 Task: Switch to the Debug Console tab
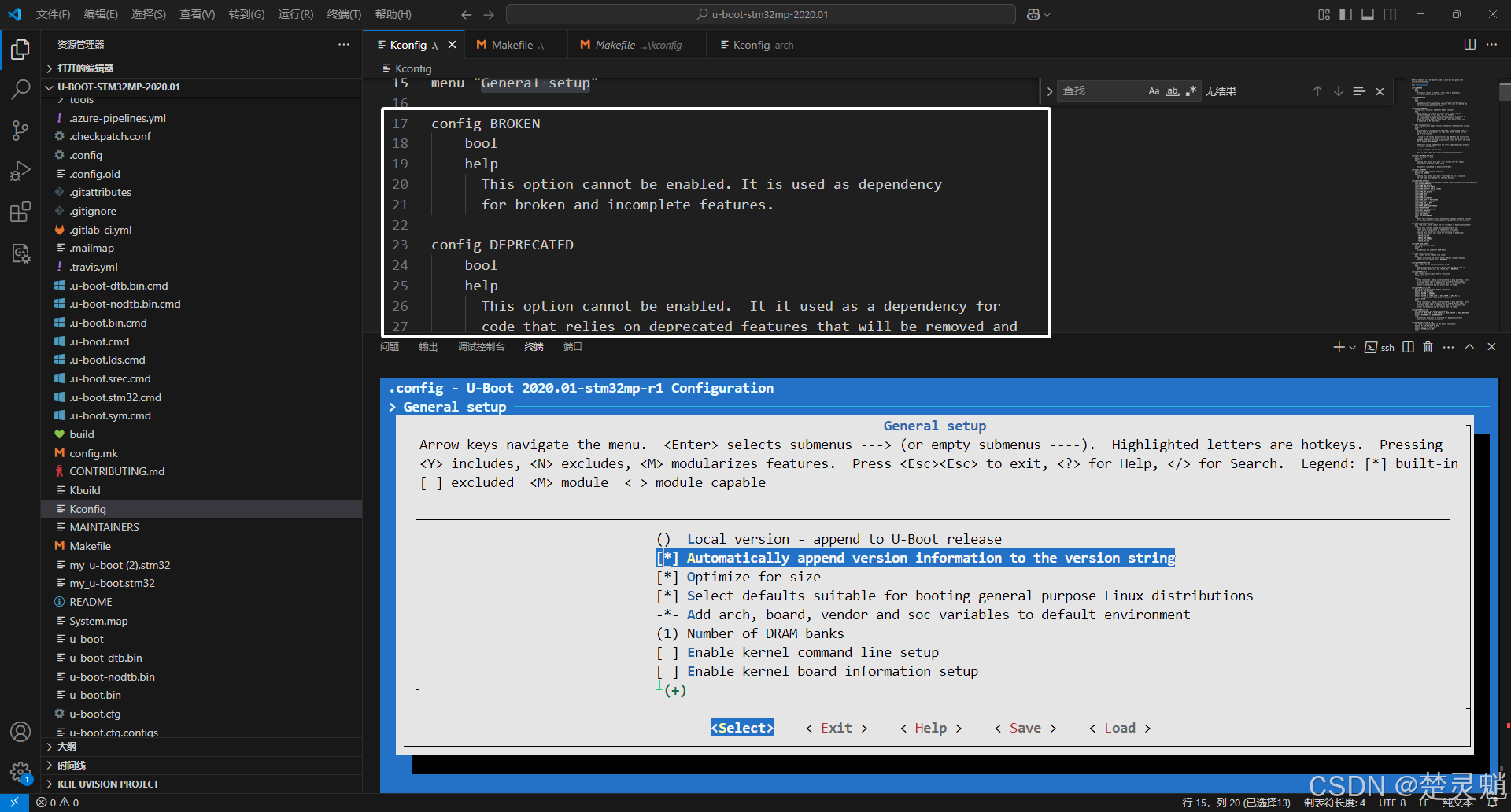481,347
